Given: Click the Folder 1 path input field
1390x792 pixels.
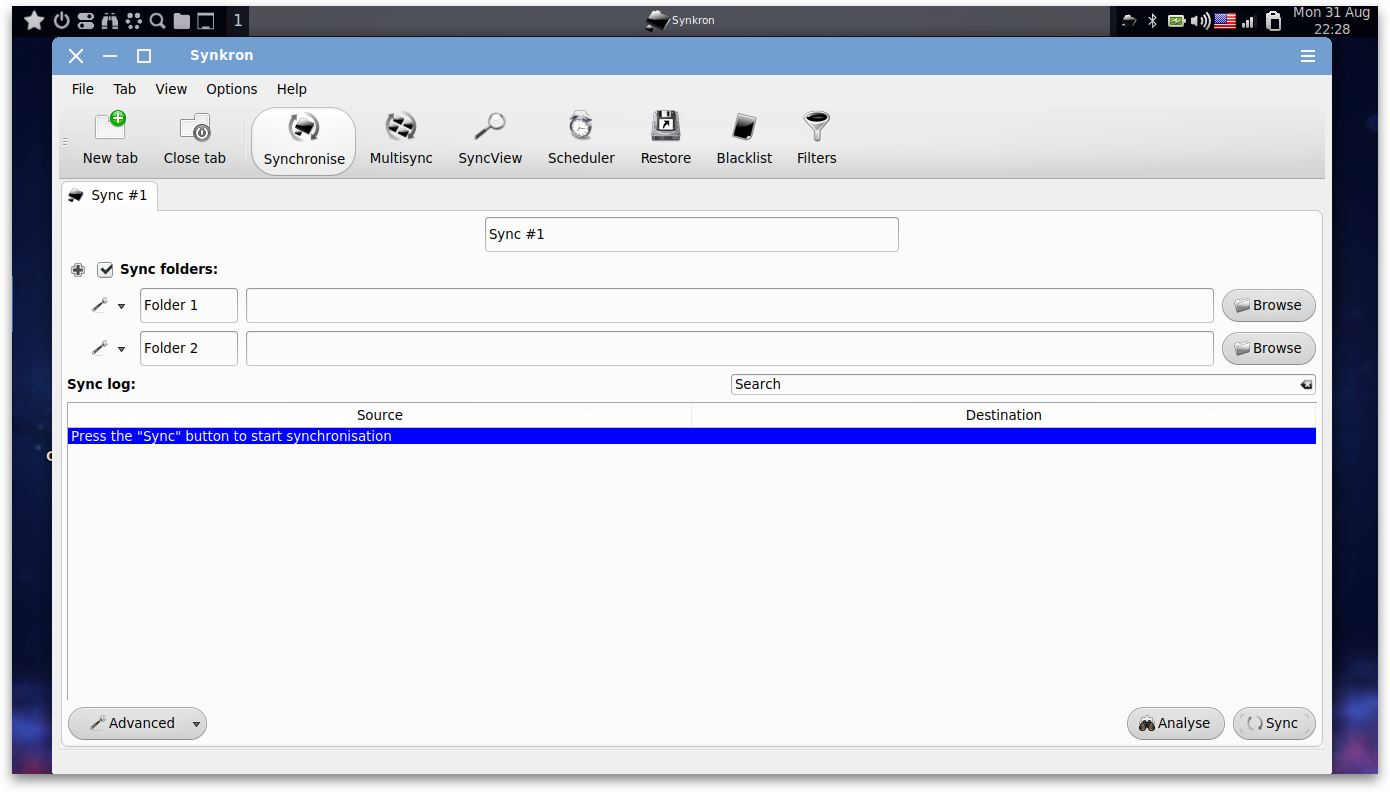Looking at the screenshot, I should pyautogui.click(x=730, y=306).
